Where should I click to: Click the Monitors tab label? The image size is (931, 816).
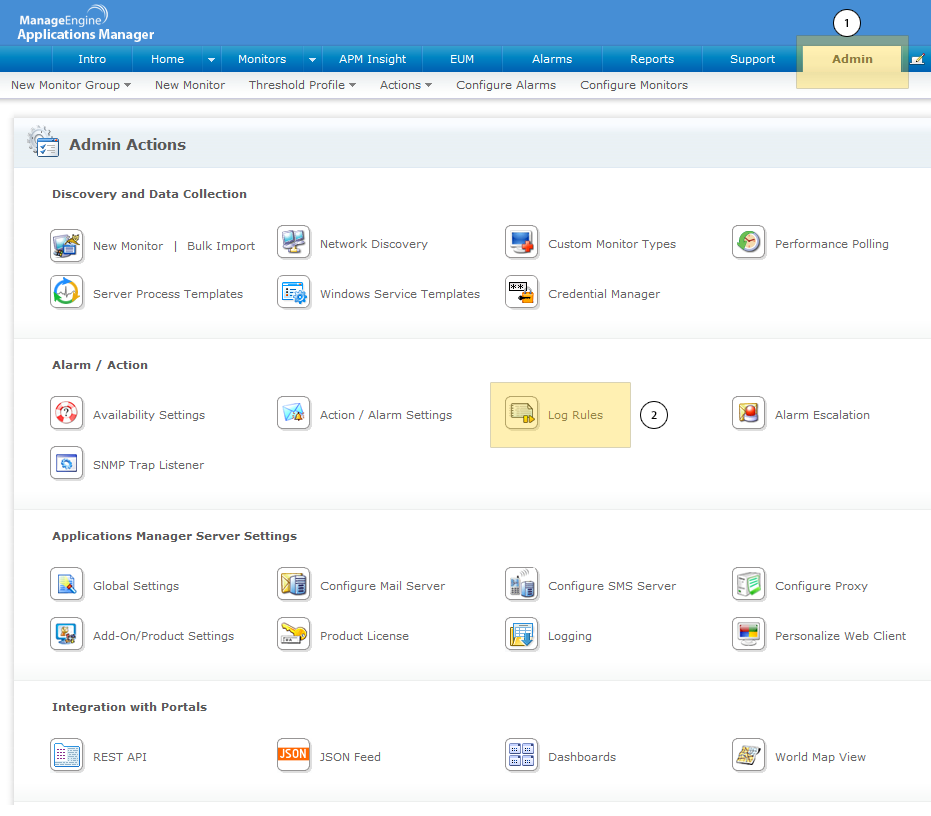pyautogui.click(x=262, y=59)
